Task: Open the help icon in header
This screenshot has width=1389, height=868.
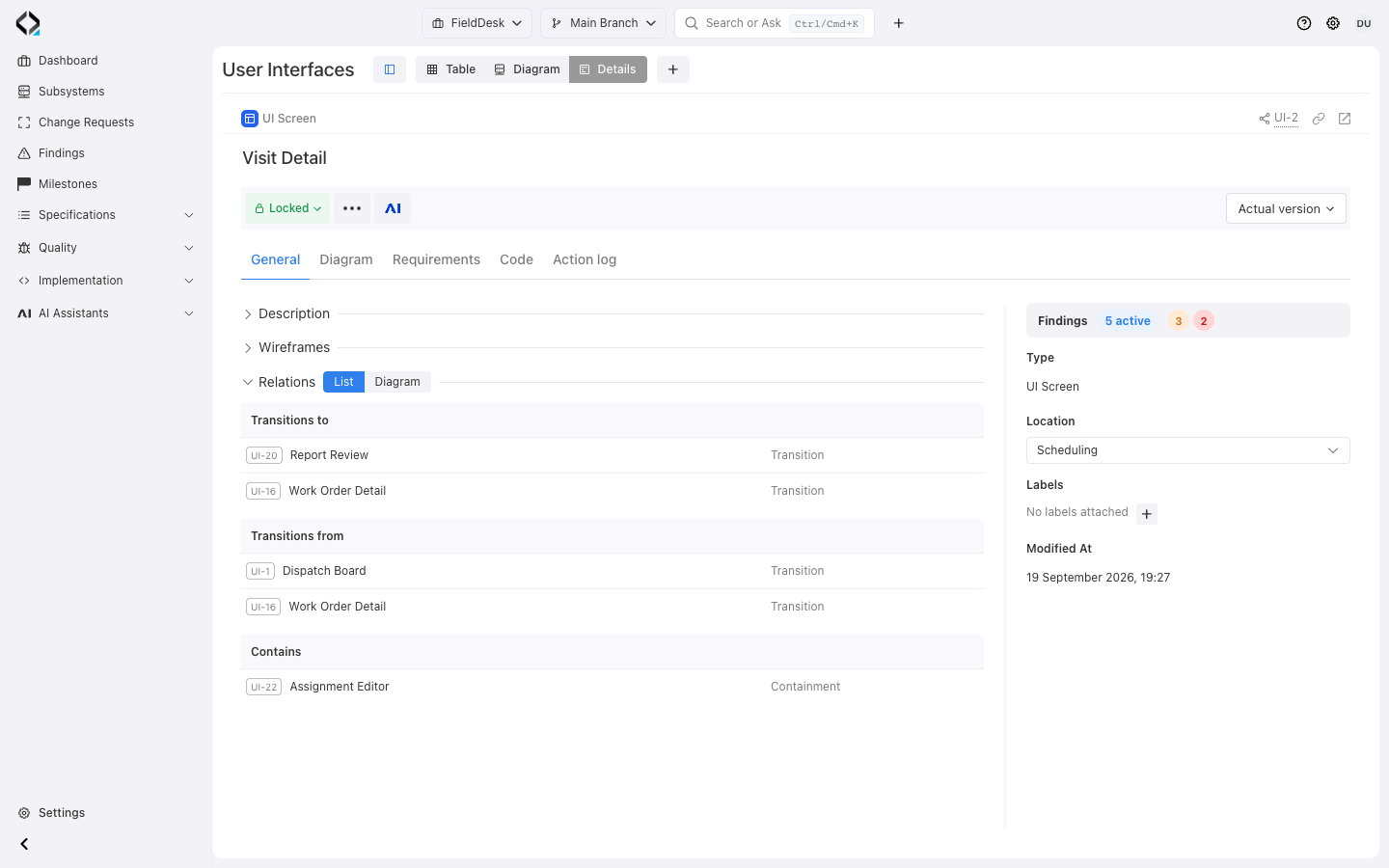Action: click(x=1304, y=23)
